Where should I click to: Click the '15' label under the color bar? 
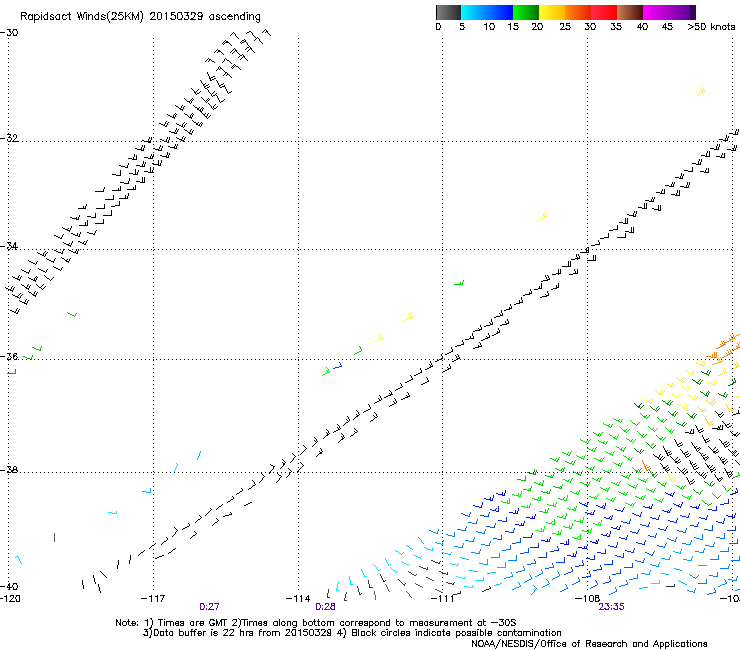[x=513, y=27]
